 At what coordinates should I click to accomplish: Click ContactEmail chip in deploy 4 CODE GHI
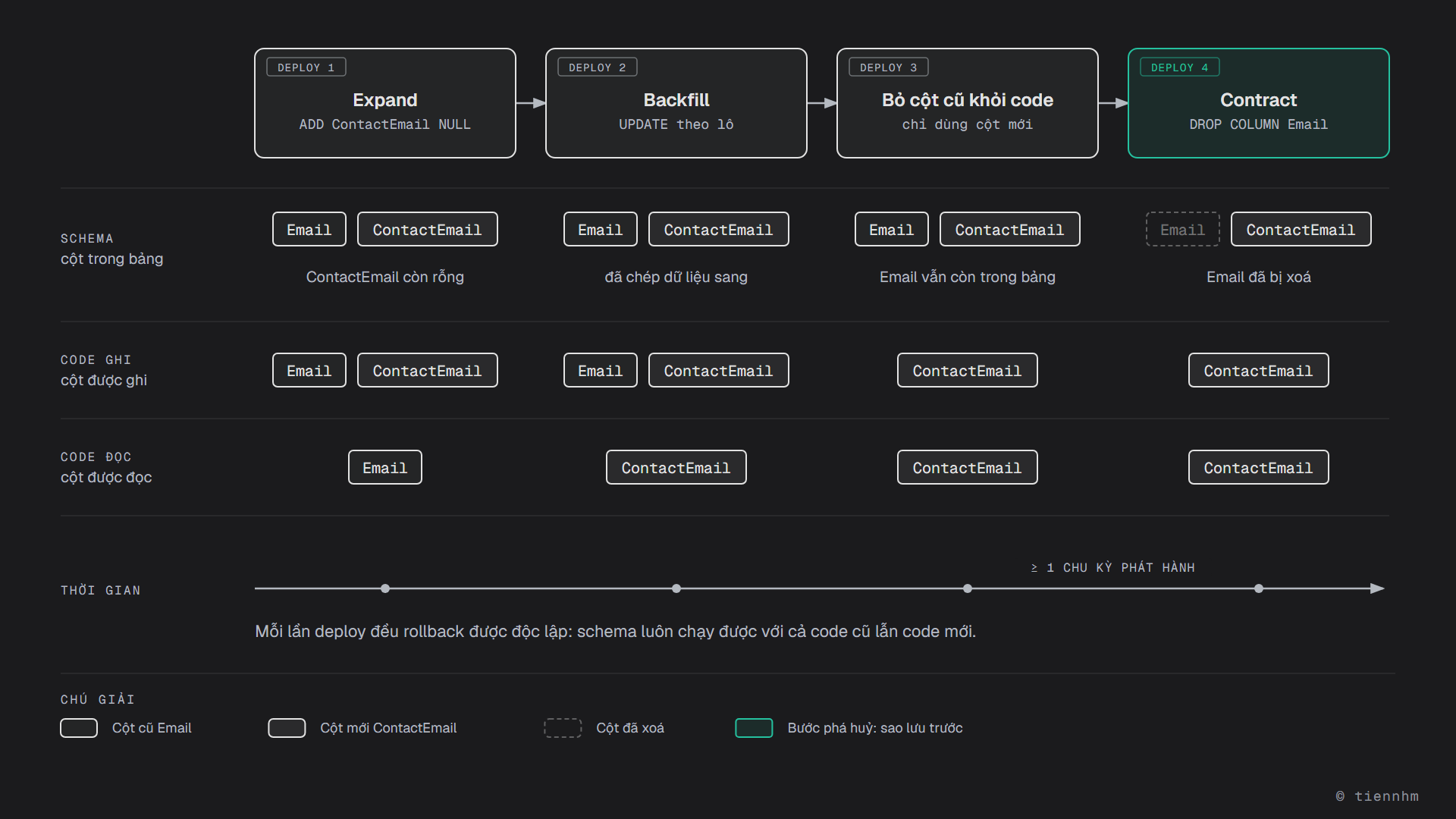coord(1259,370)
